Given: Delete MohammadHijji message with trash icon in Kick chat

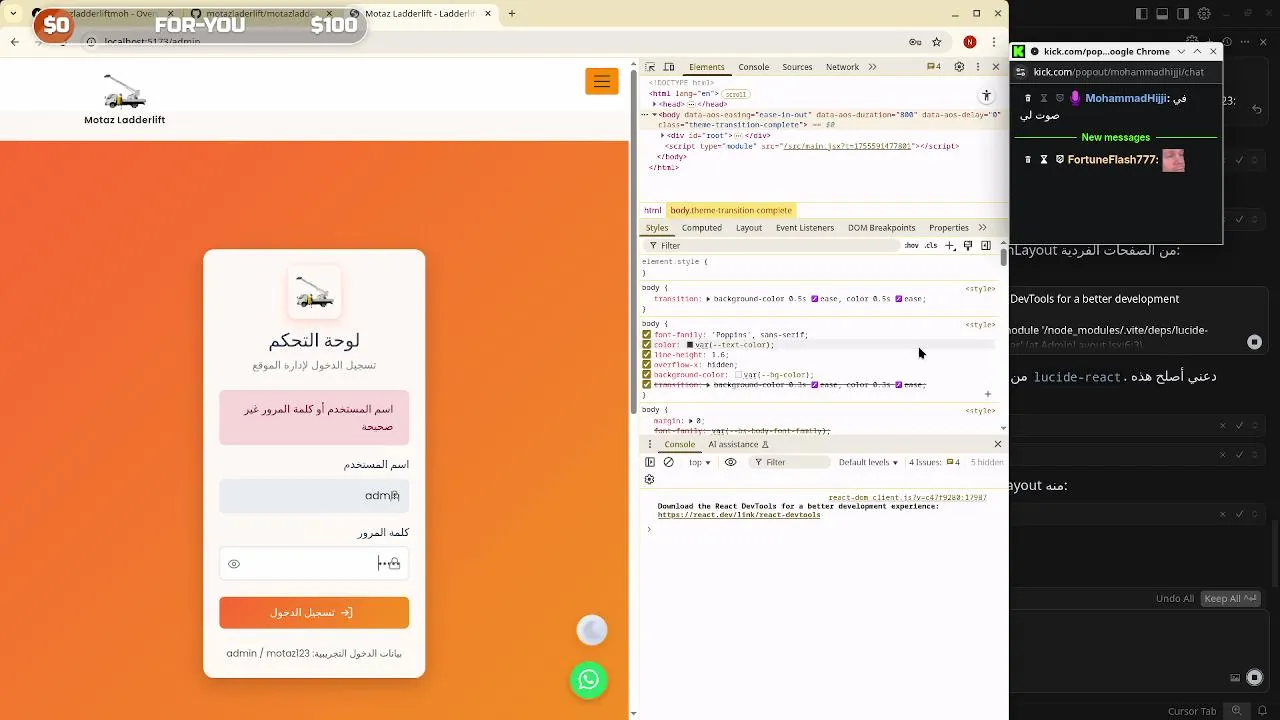Looking at the screenshot, I should (x=1028, y=99).
